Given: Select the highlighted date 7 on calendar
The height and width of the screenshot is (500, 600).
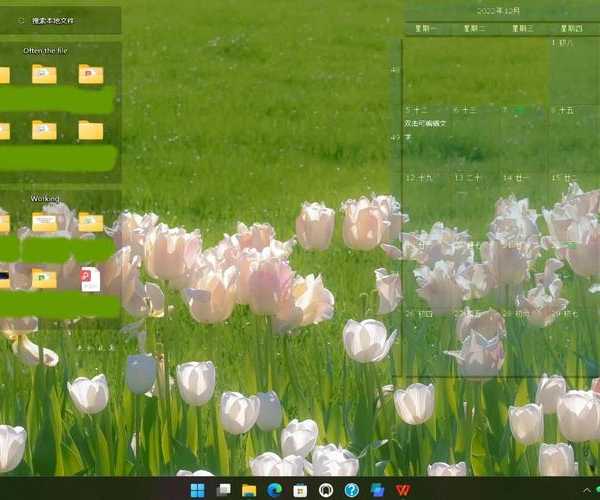Looking at the screenshot, I should tap(514, 110).
